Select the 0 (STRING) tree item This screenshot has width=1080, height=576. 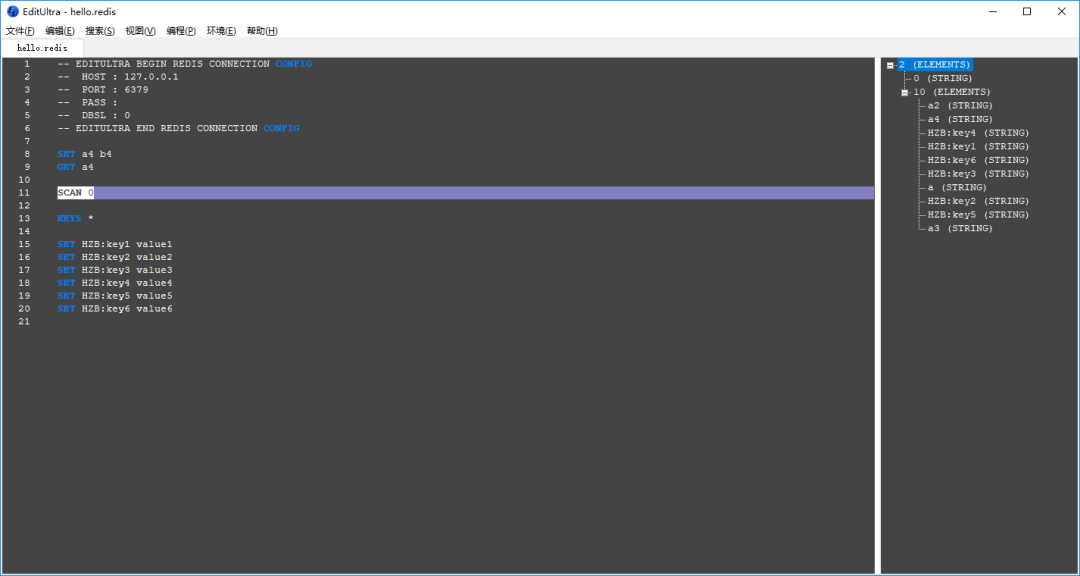[943, 79]
